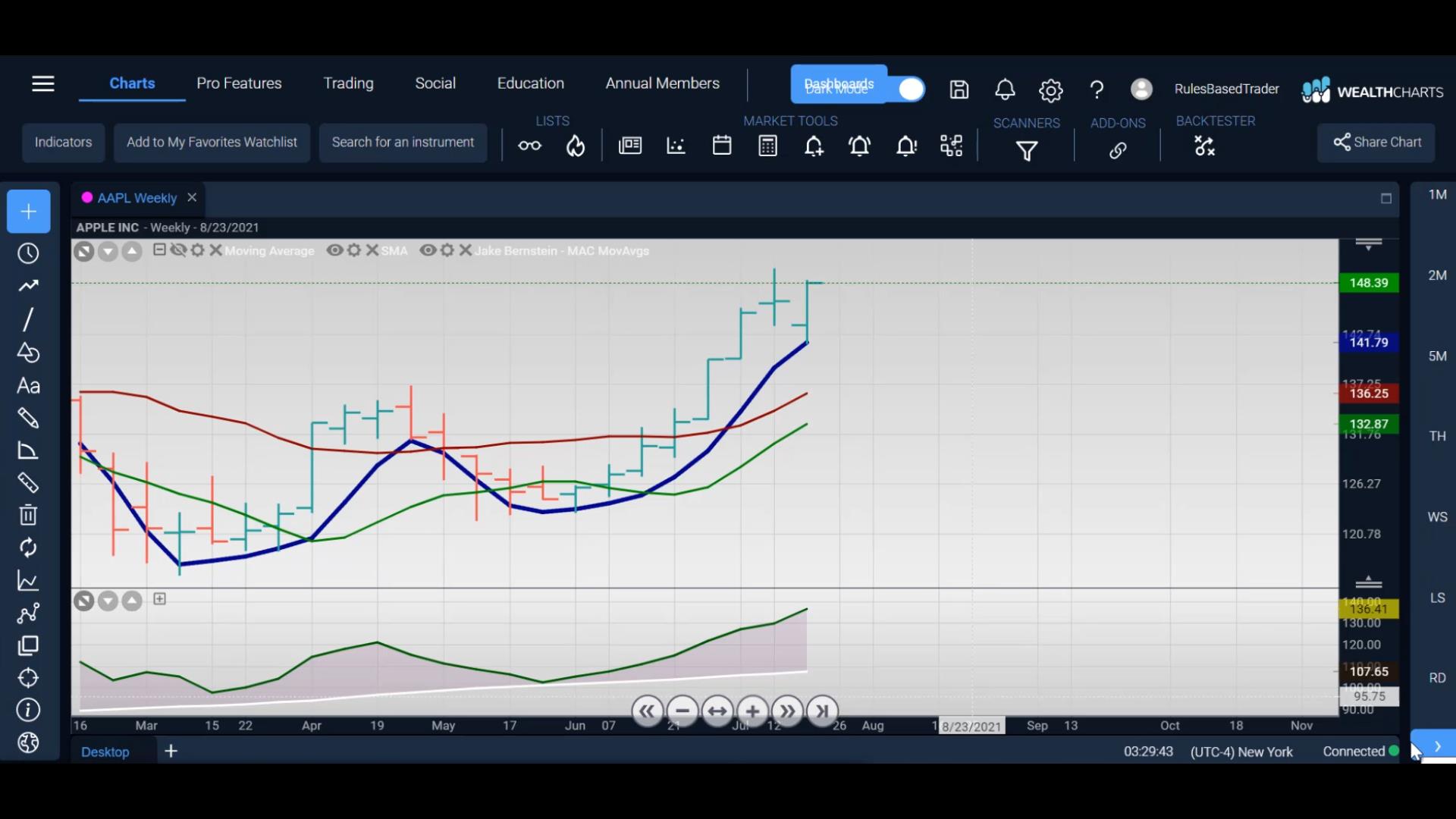Open the help question mark icon
Image resolution: width=1456 pixels, height=819 pixels.
point(1097,90)
